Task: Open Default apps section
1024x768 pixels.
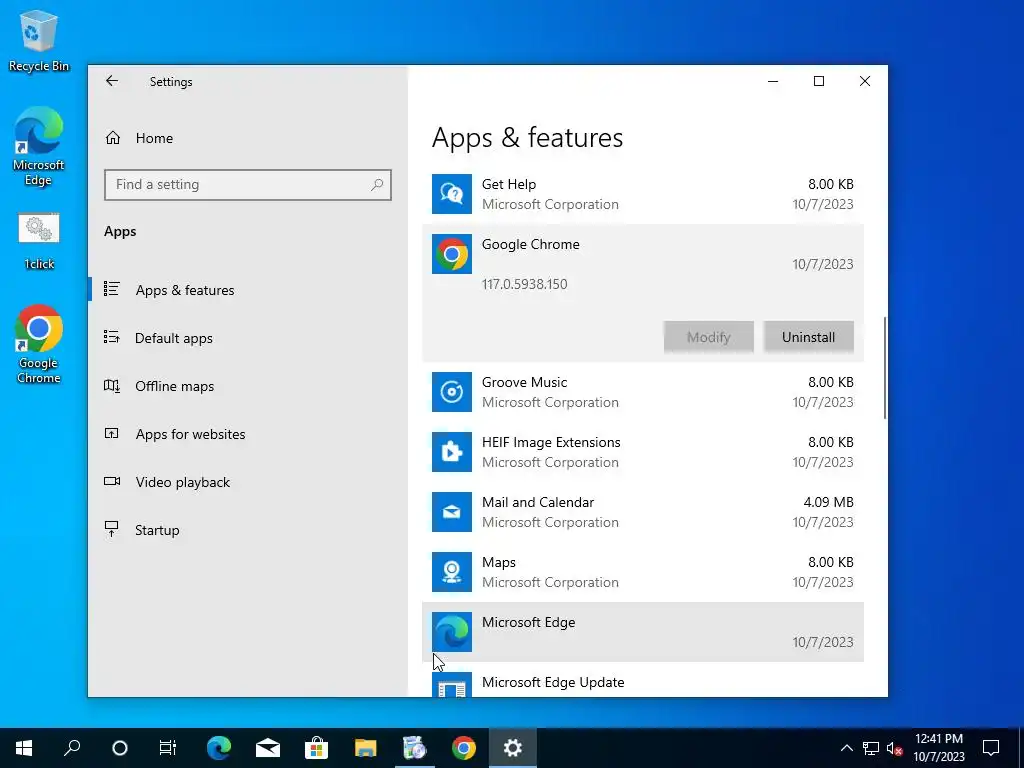Action: (x=174, y=338)
